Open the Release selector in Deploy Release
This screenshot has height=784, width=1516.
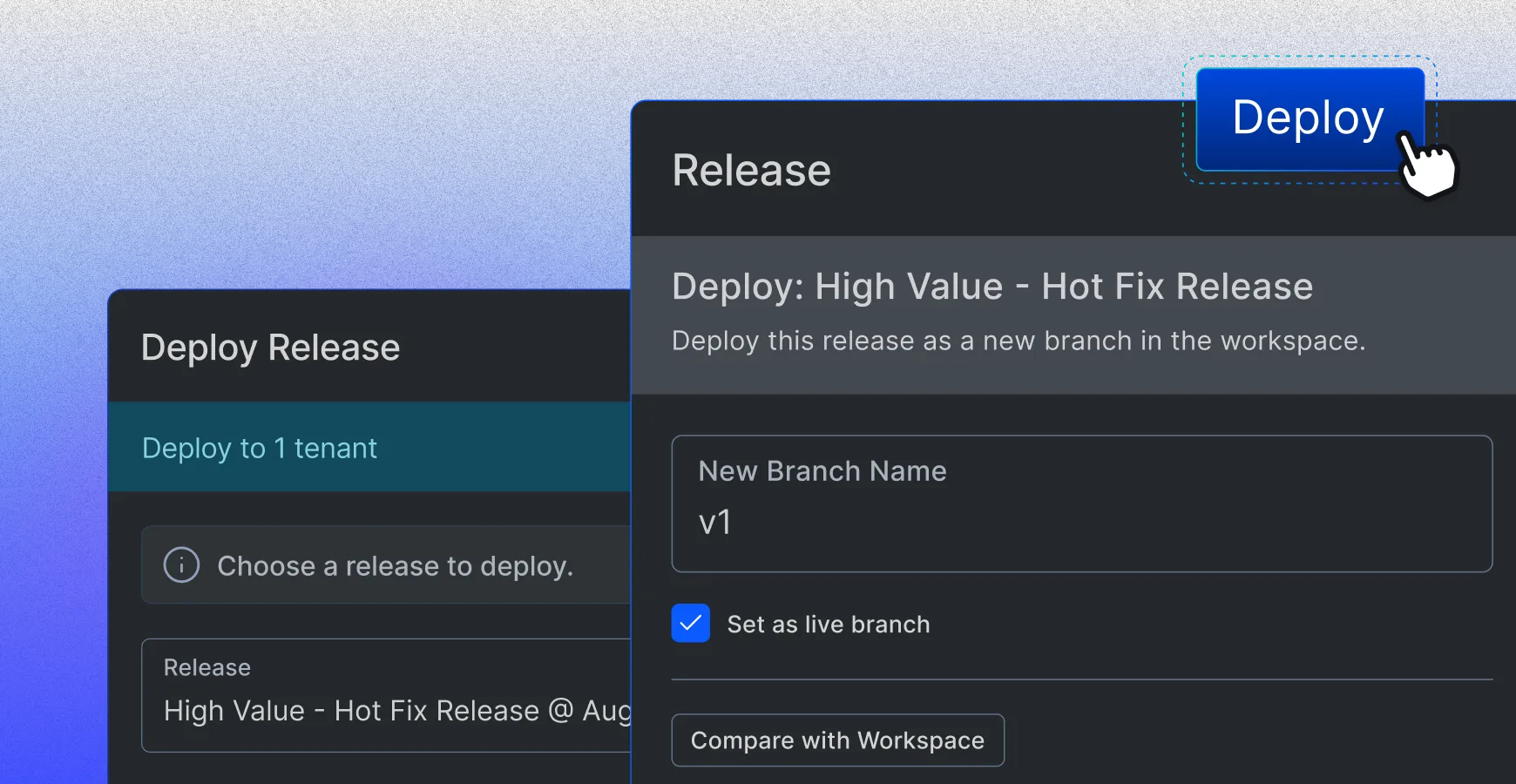click(x=386, y=695)
